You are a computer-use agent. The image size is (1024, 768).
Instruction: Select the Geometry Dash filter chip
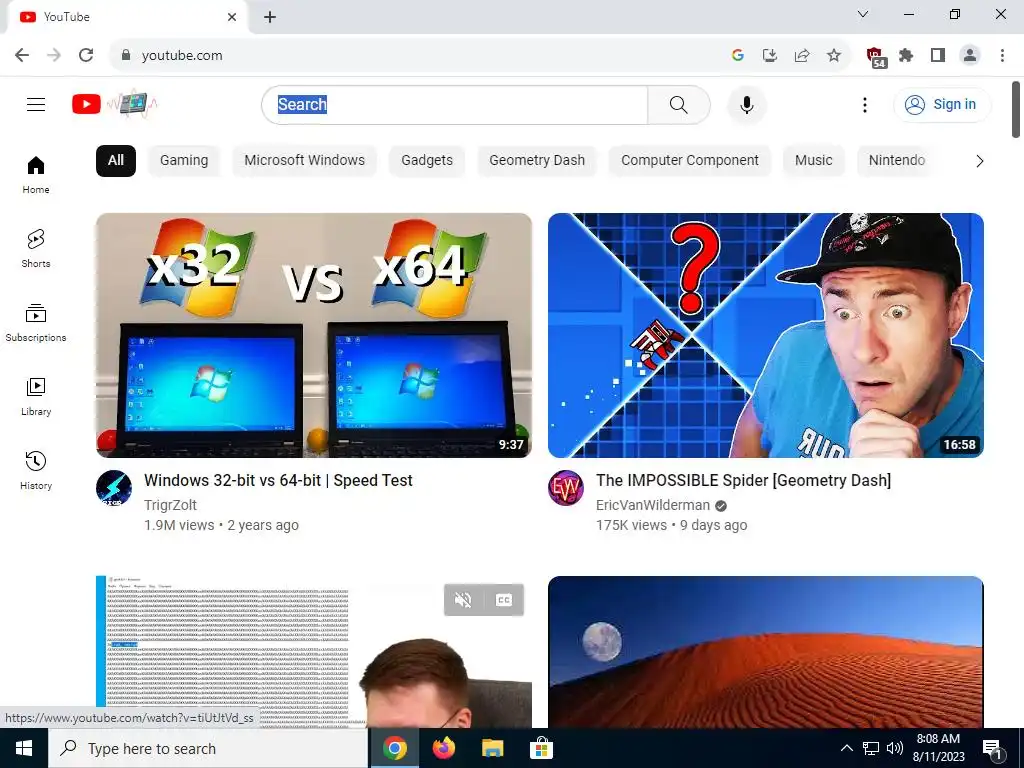point(537,161)
